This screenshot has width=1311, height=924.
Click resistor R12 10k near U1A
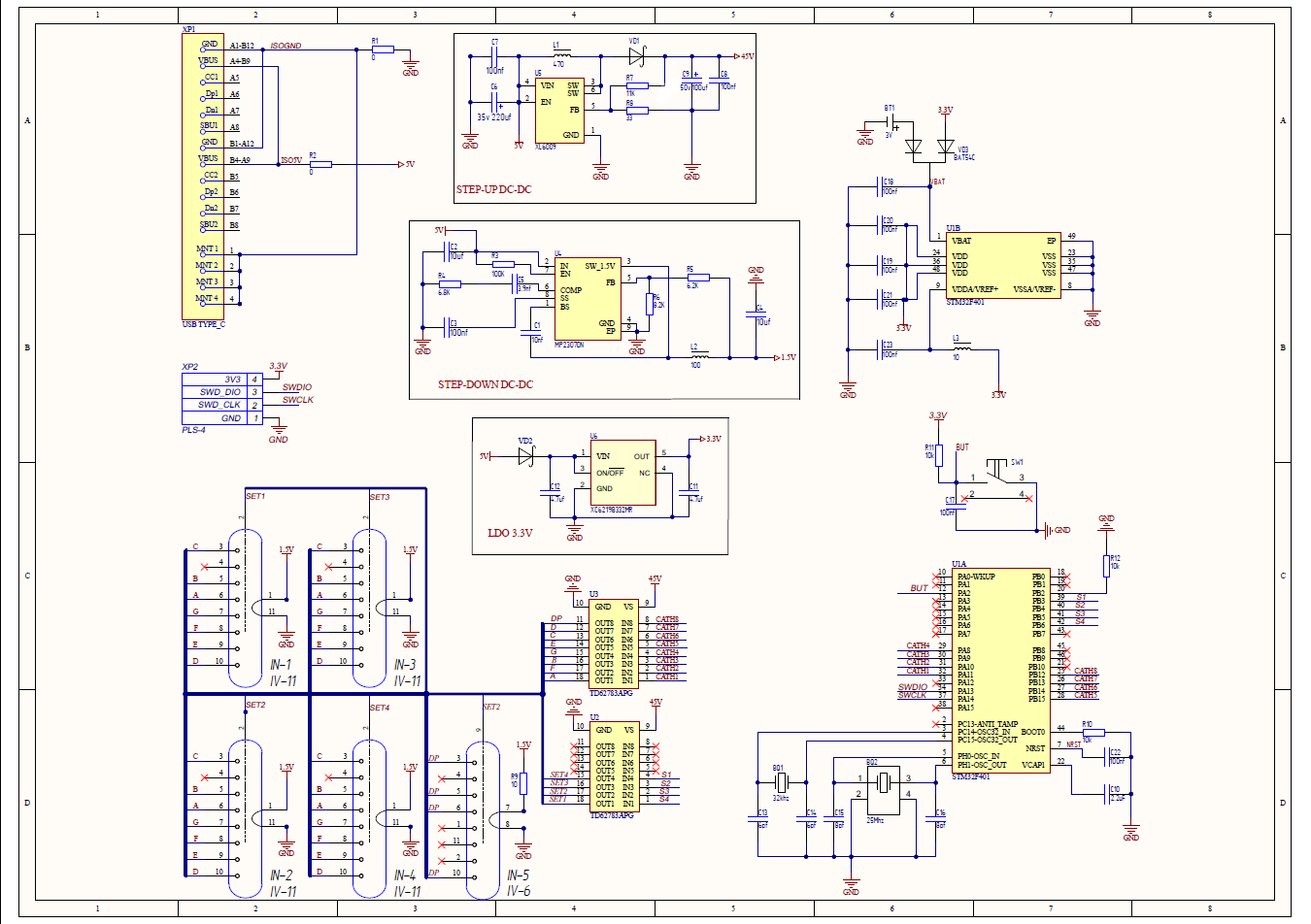(x=1106, y=566)
